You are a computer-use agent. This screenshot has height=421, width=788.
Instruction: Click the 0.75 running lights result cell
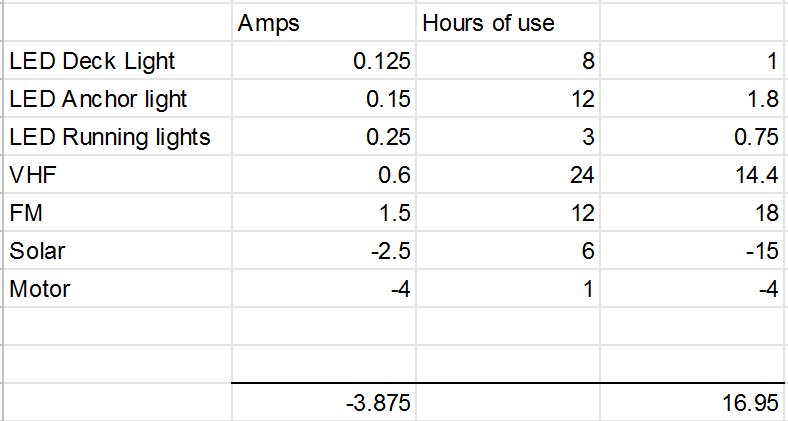click(x=693, y=136)
